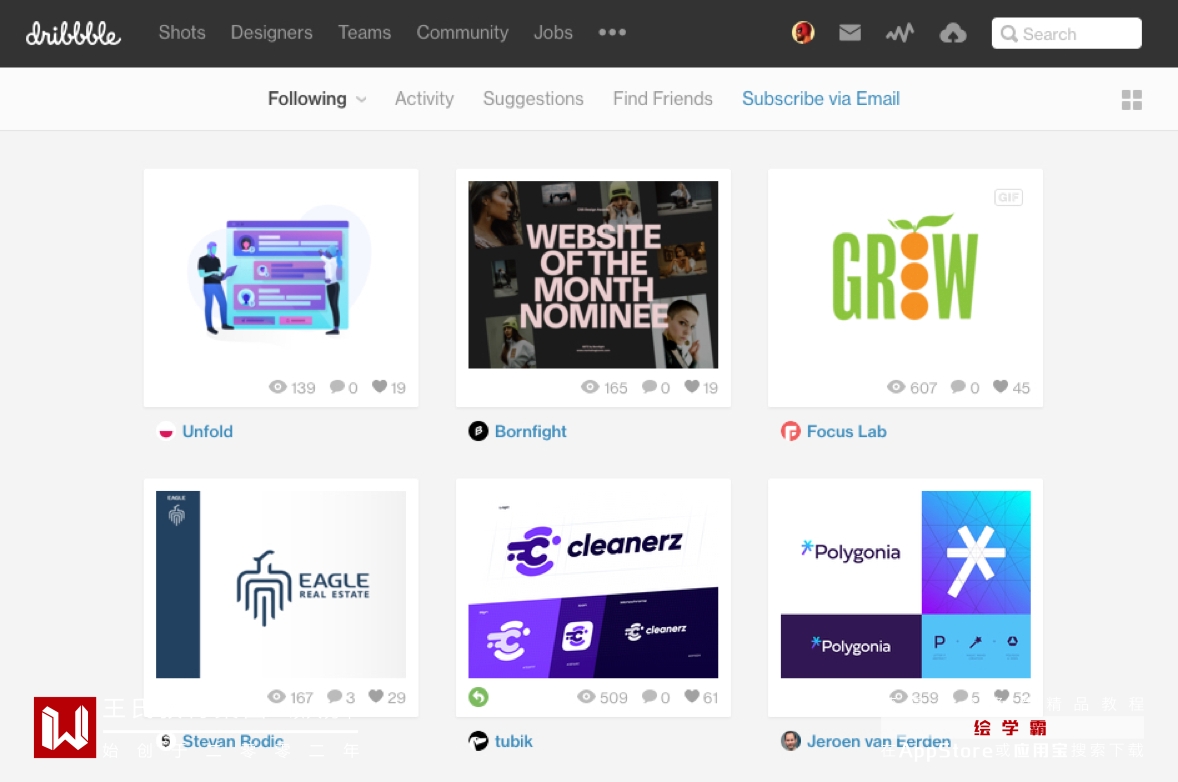Open comments on the GROW shot
This screenshot has width=1178, height=782.
[x=958, y=386]
